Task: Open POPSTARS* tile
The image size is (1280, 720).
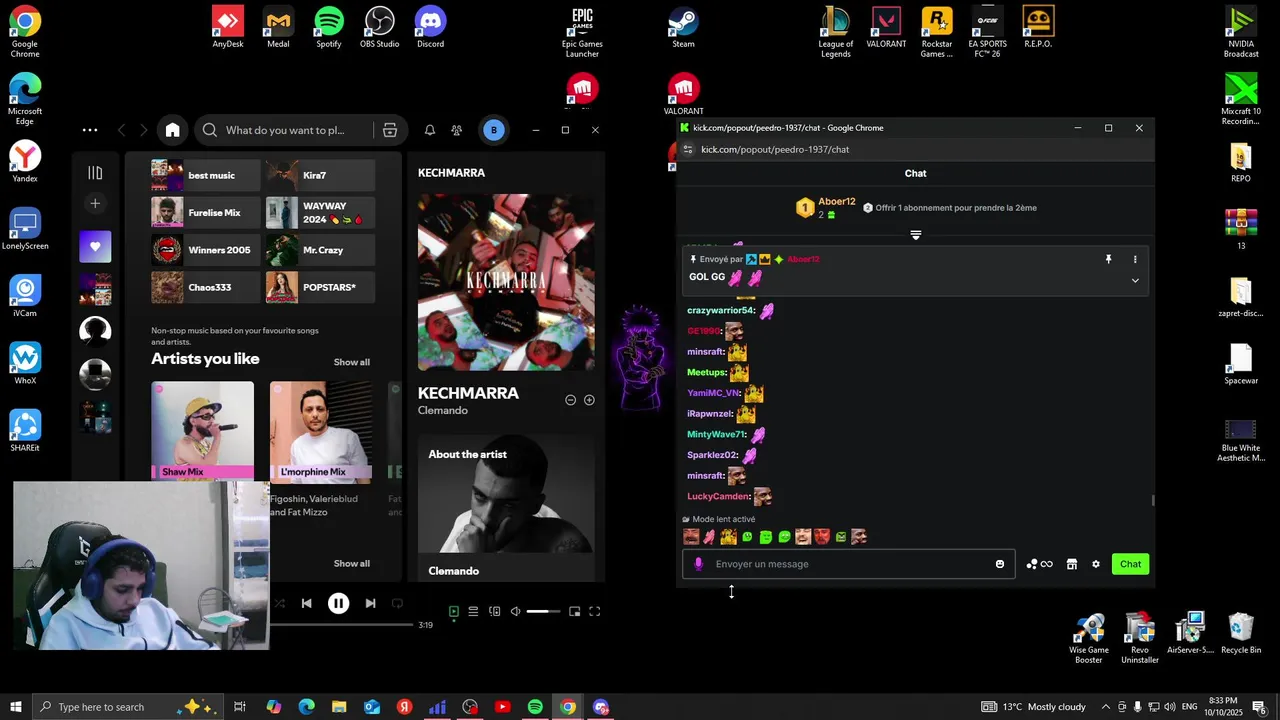Action: [x=320, y=287]
